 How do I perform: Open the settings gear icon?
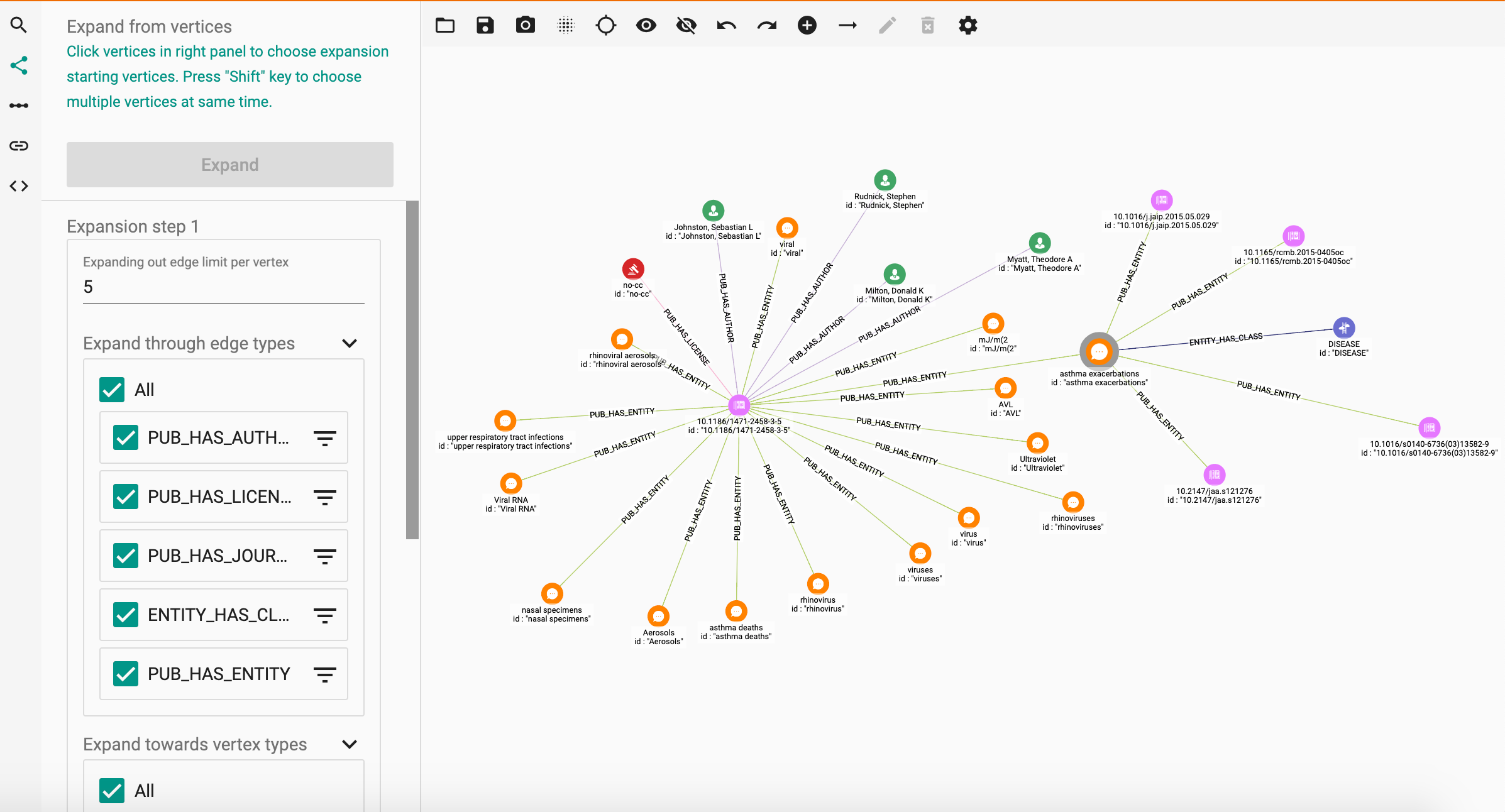pyautogui.click(x=967, y=25)
